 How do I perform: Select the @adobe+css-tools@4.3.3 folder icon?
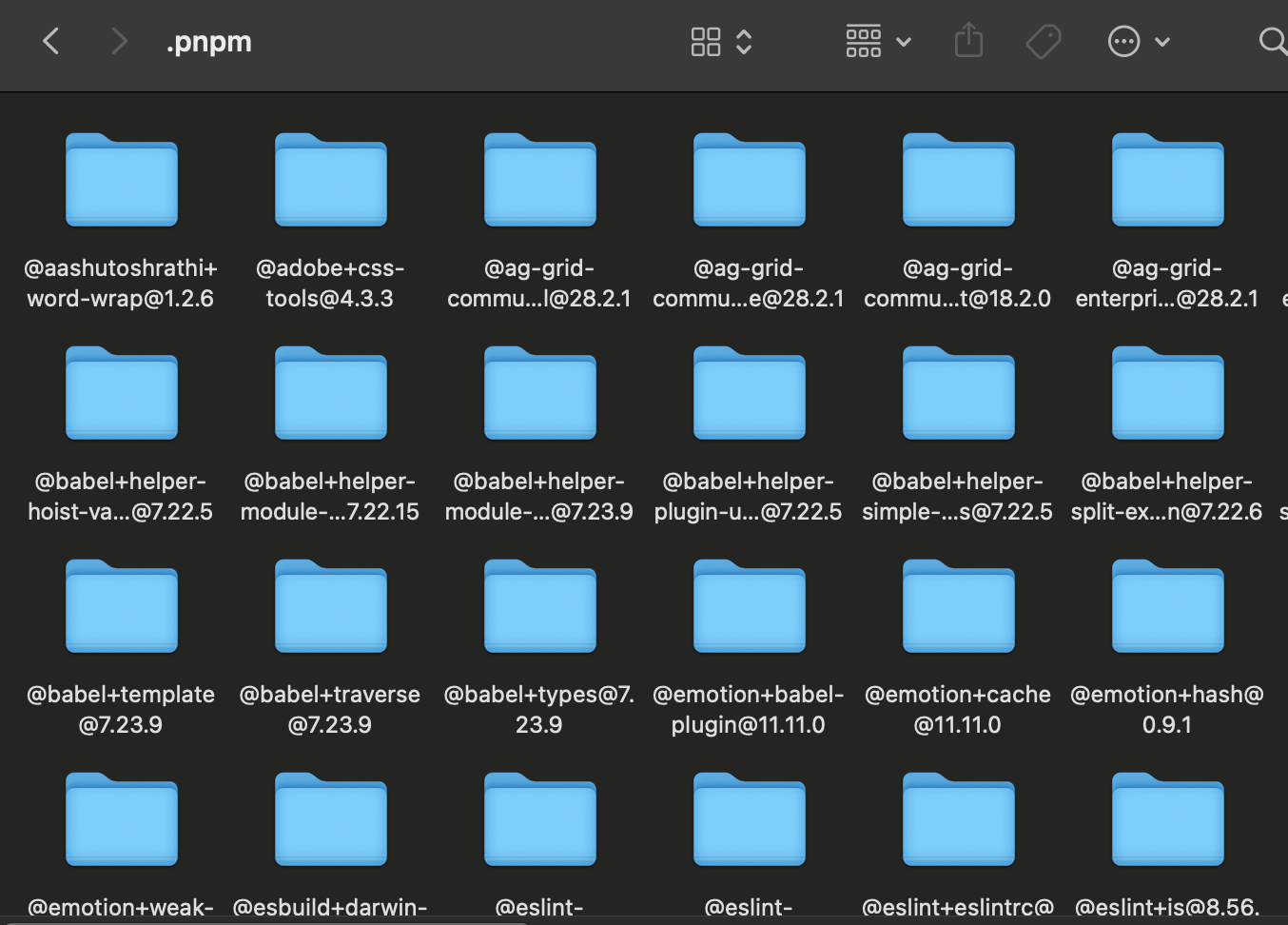(x=331, y=180)
